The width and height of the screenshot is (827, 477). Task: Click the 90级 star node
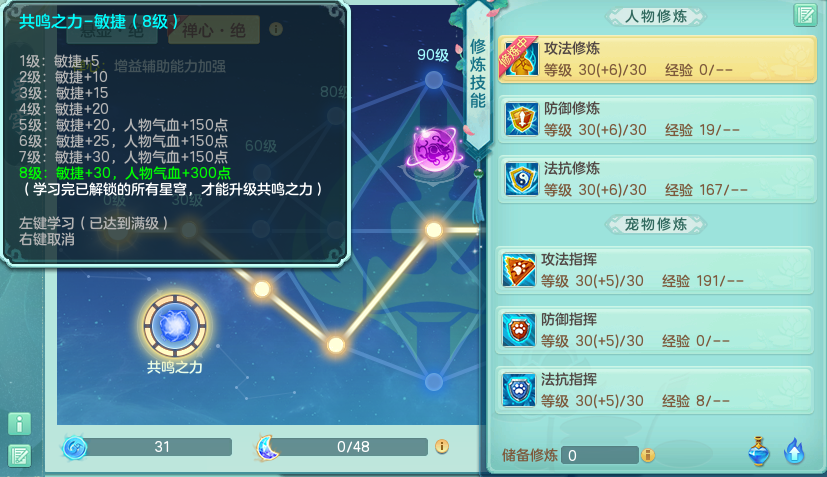click(x=434, y=80)
